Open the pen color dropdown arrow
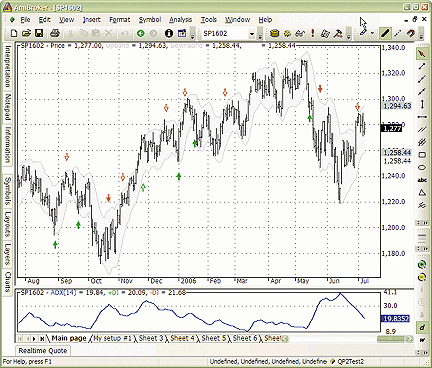Image resolution: width=432 pixels, height=368 pixels. (x=372, y=33)
